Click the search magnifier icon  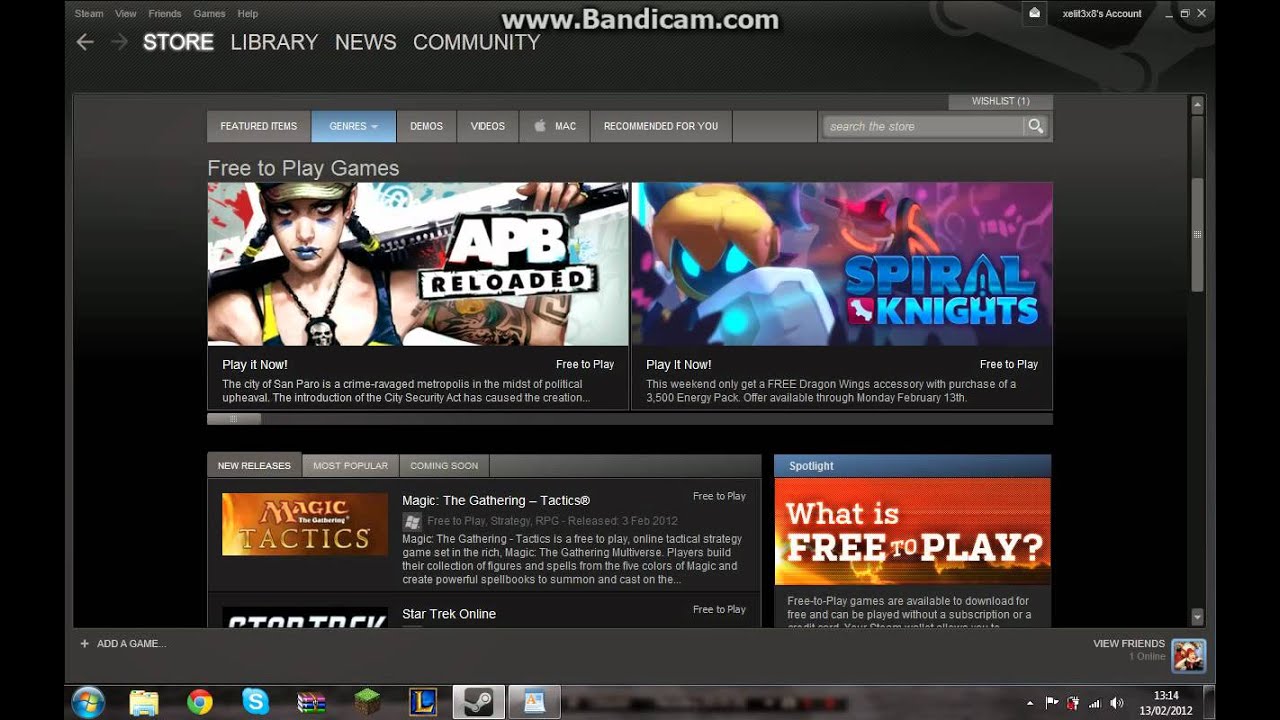tap(1036, 126)
